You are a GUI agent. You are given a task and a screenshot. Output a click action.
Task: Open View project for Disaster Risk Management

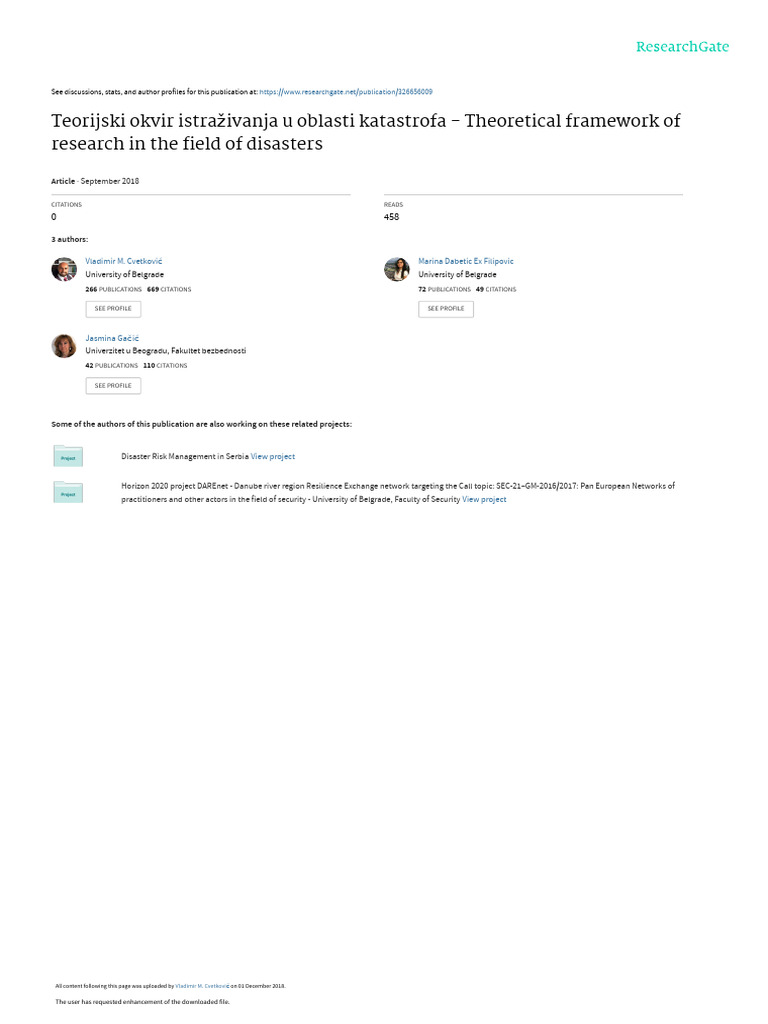click(273, 456)
